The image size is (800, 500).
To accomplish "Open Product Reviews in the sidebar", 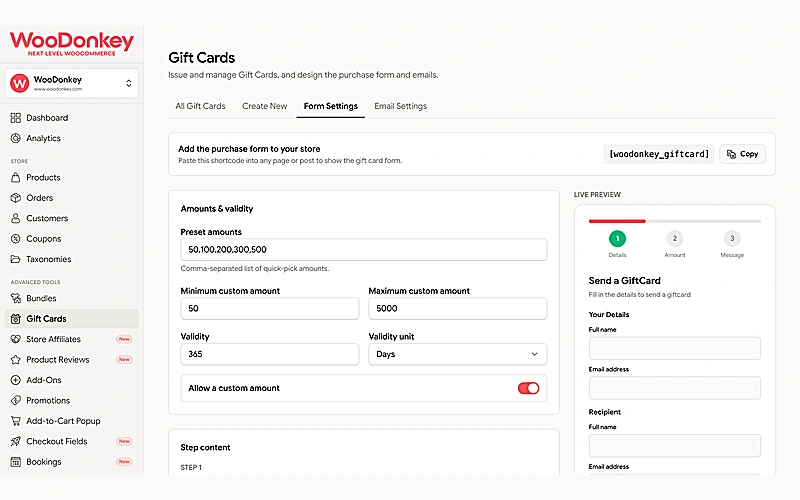I will click(71, 360).
